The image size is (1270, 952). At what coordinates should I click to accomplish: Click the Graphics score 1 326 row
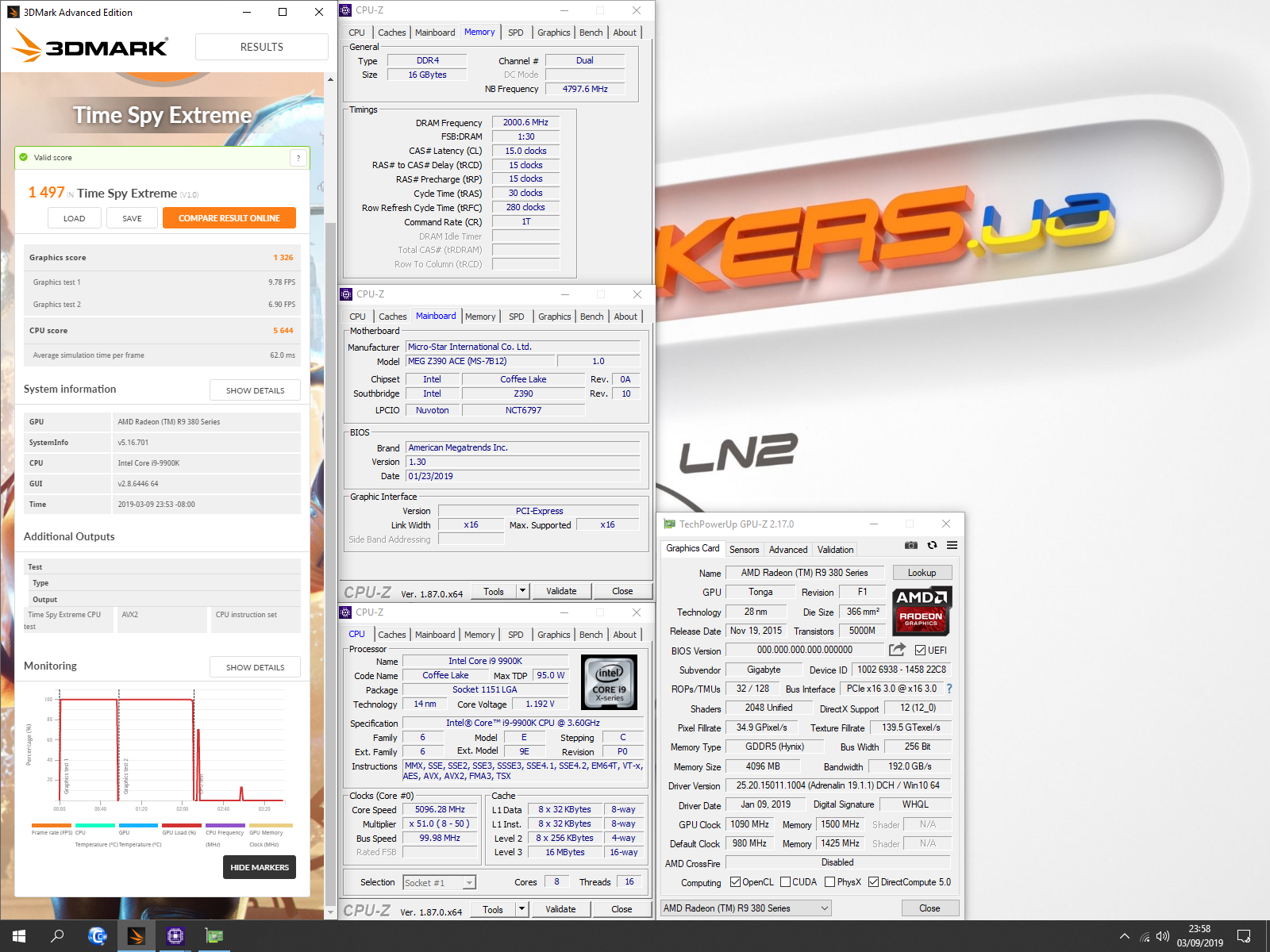tap(162, 258)
